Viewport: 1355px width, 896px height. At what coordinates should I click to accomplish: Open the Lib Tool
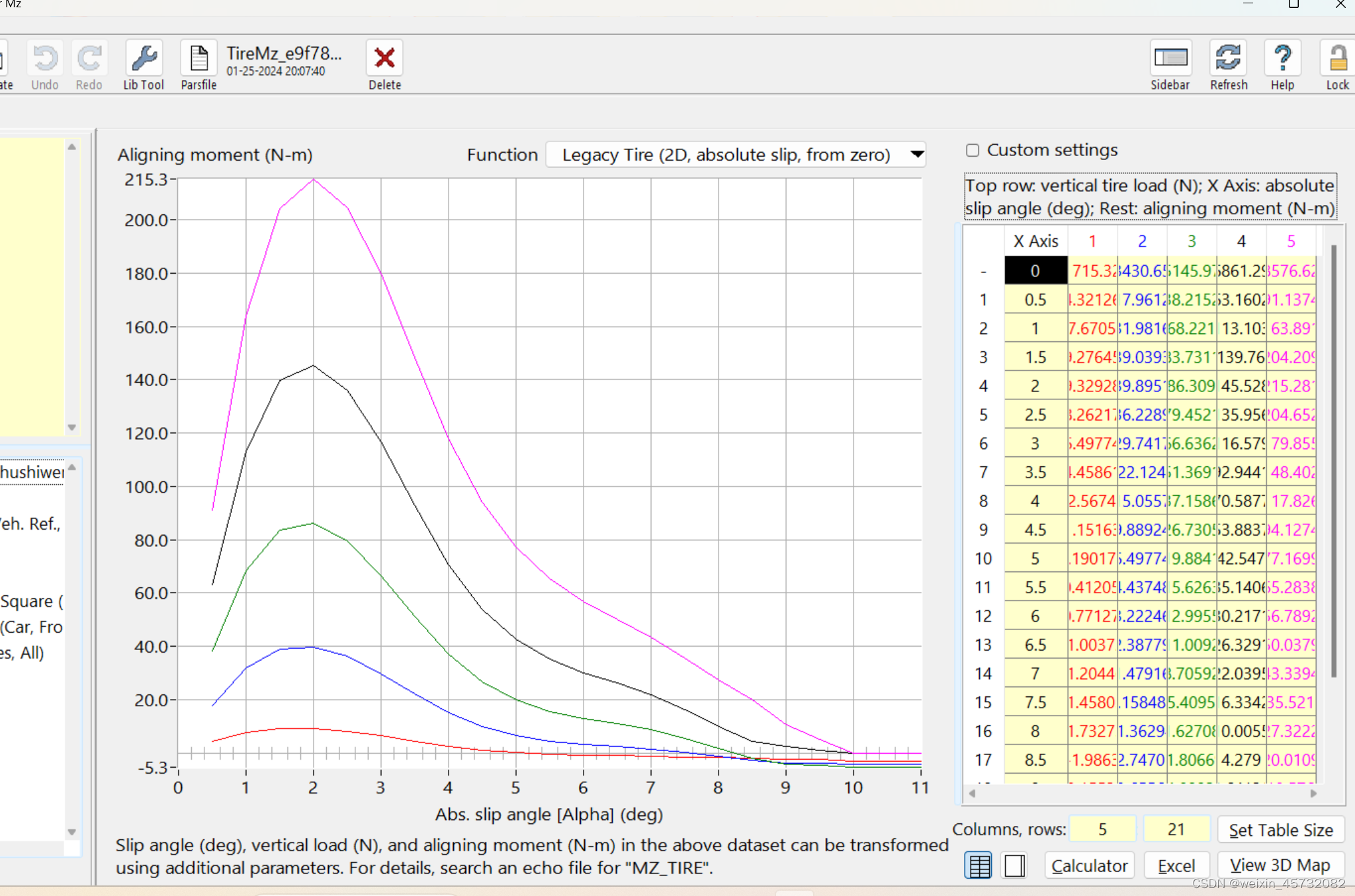[x=143, y=60]
